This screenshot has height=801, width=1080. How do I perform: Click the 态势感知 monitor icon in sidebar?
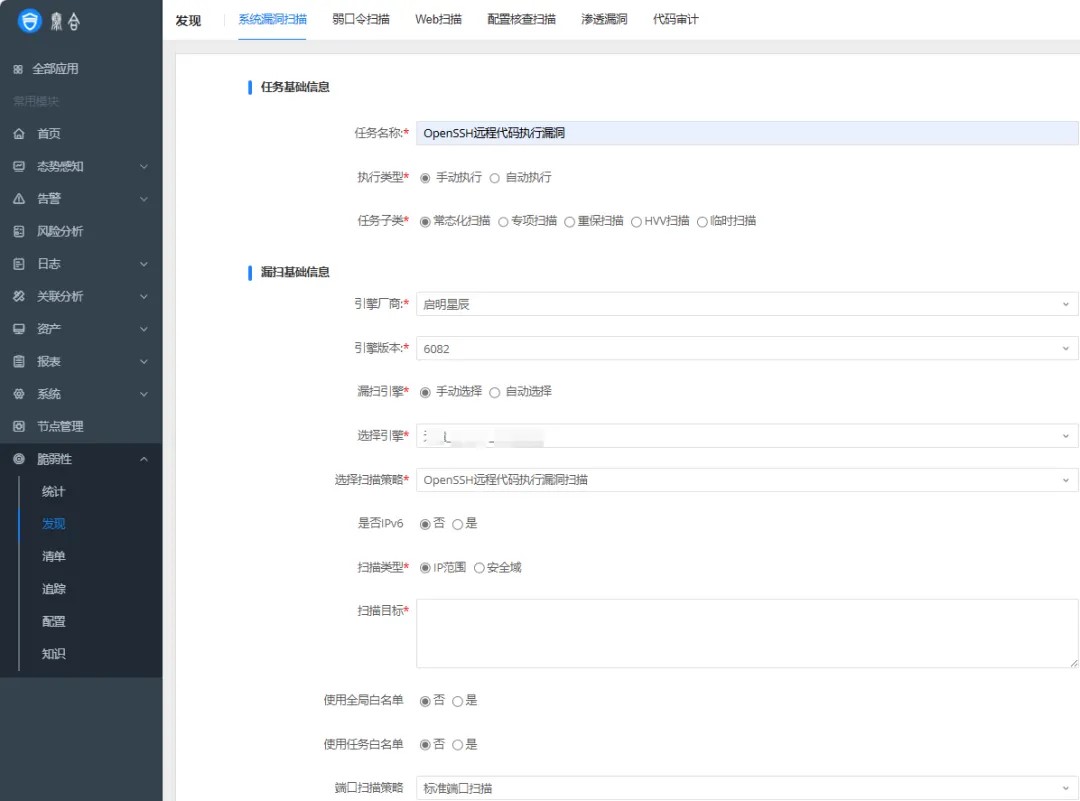point(19,166)
